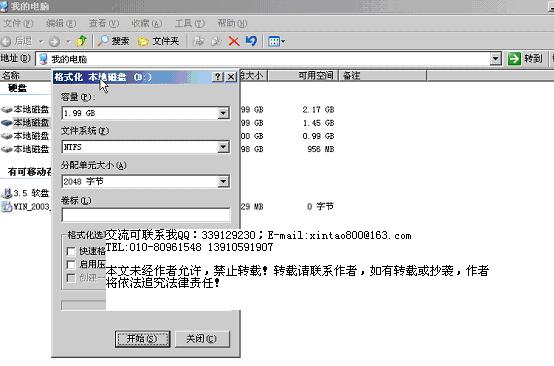Sort by the Name (名称) column header

25,75
